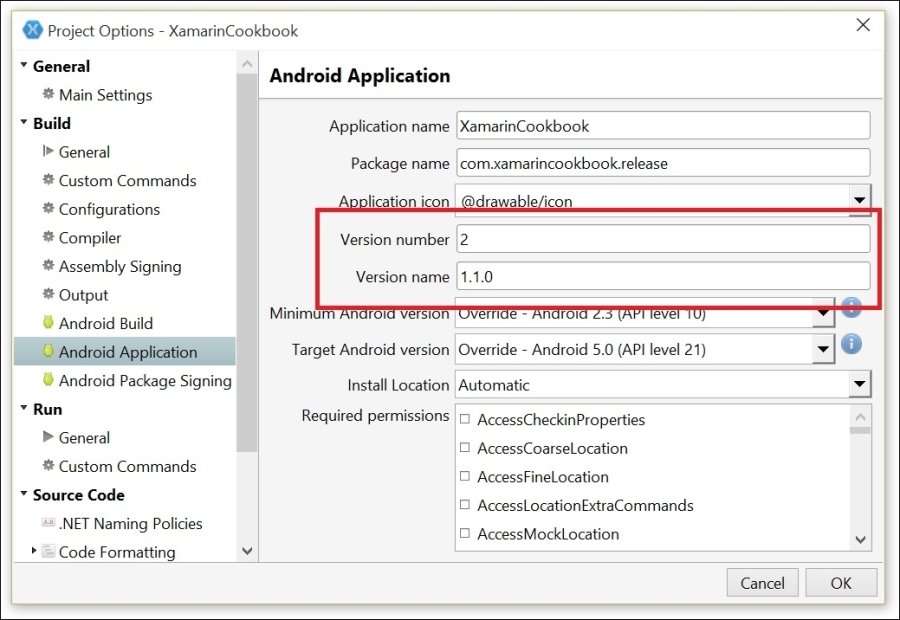Click the OK button

click(843, 583)
